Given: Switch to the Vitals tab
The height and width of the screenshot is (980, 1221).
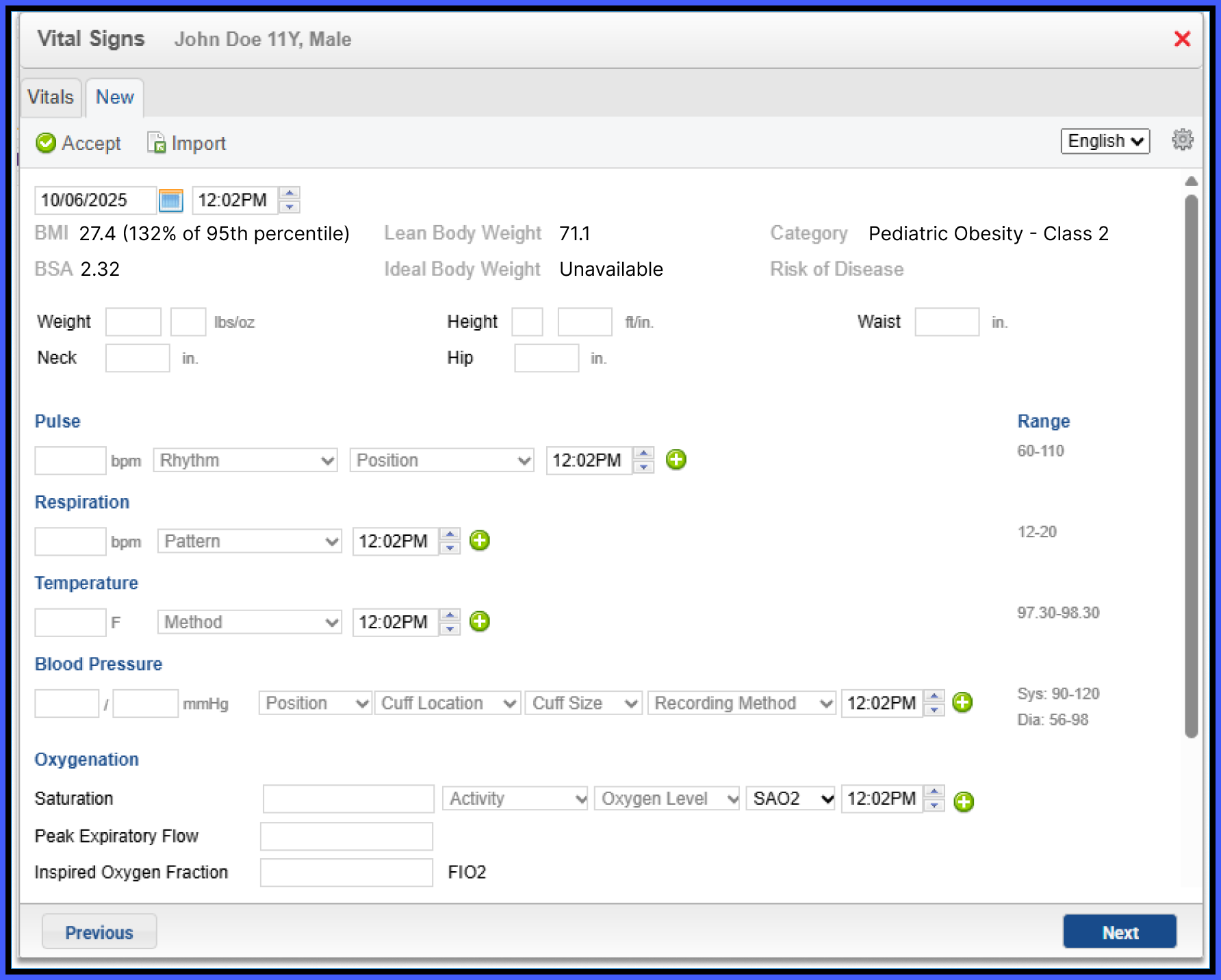Looking at the screenshot, I should [x=51, y=97].
